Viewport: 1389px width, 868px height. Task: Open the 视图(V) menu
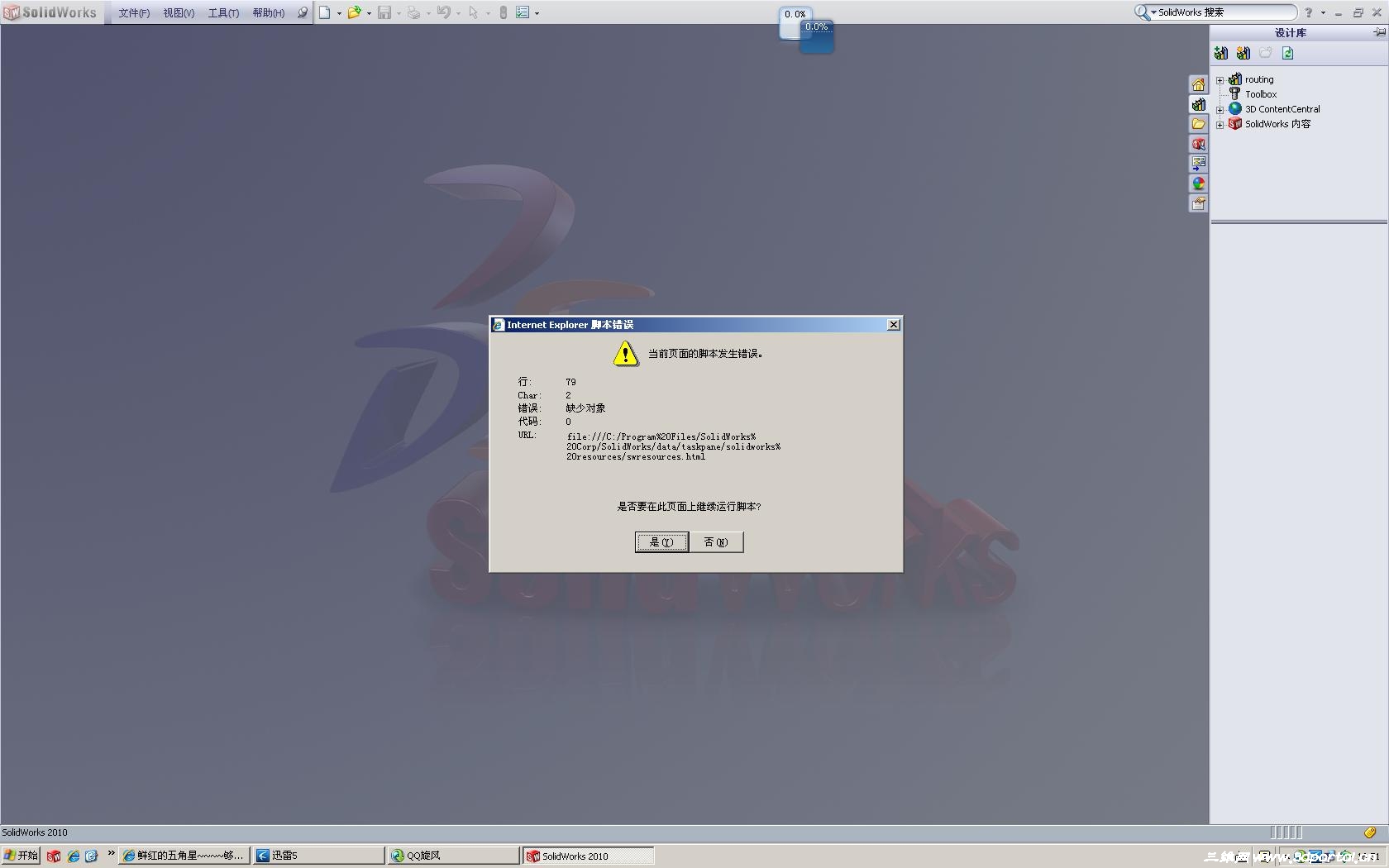(x=179, y=13)
